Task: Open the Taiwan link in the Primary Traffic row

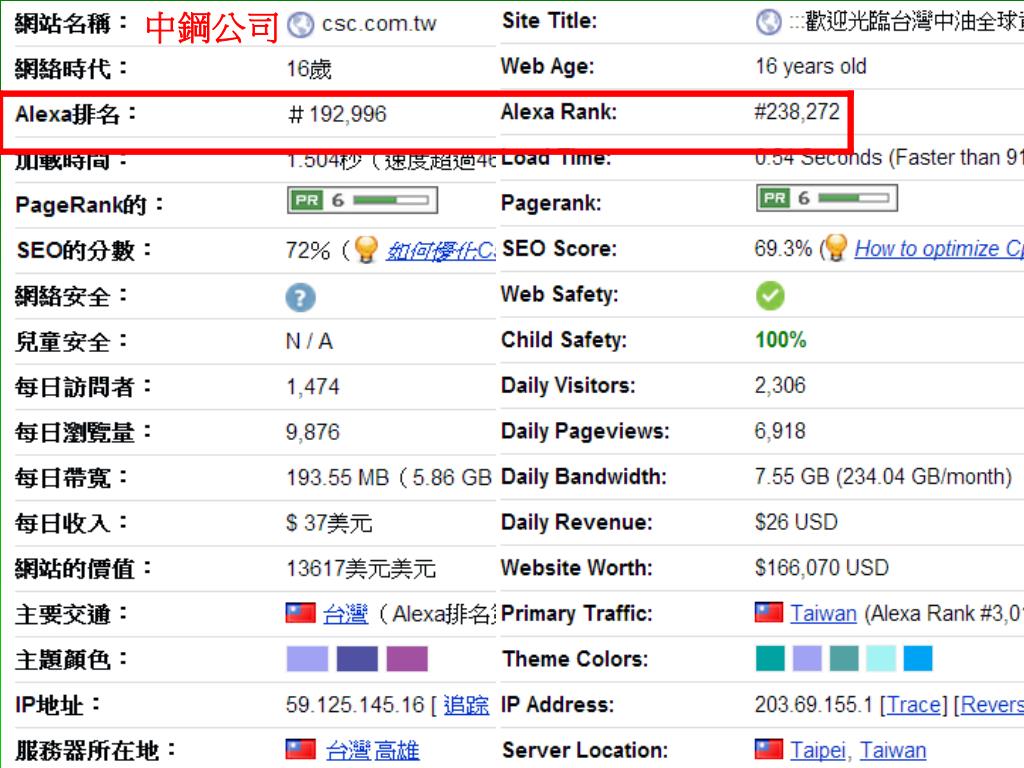Action: coord(823,613)
